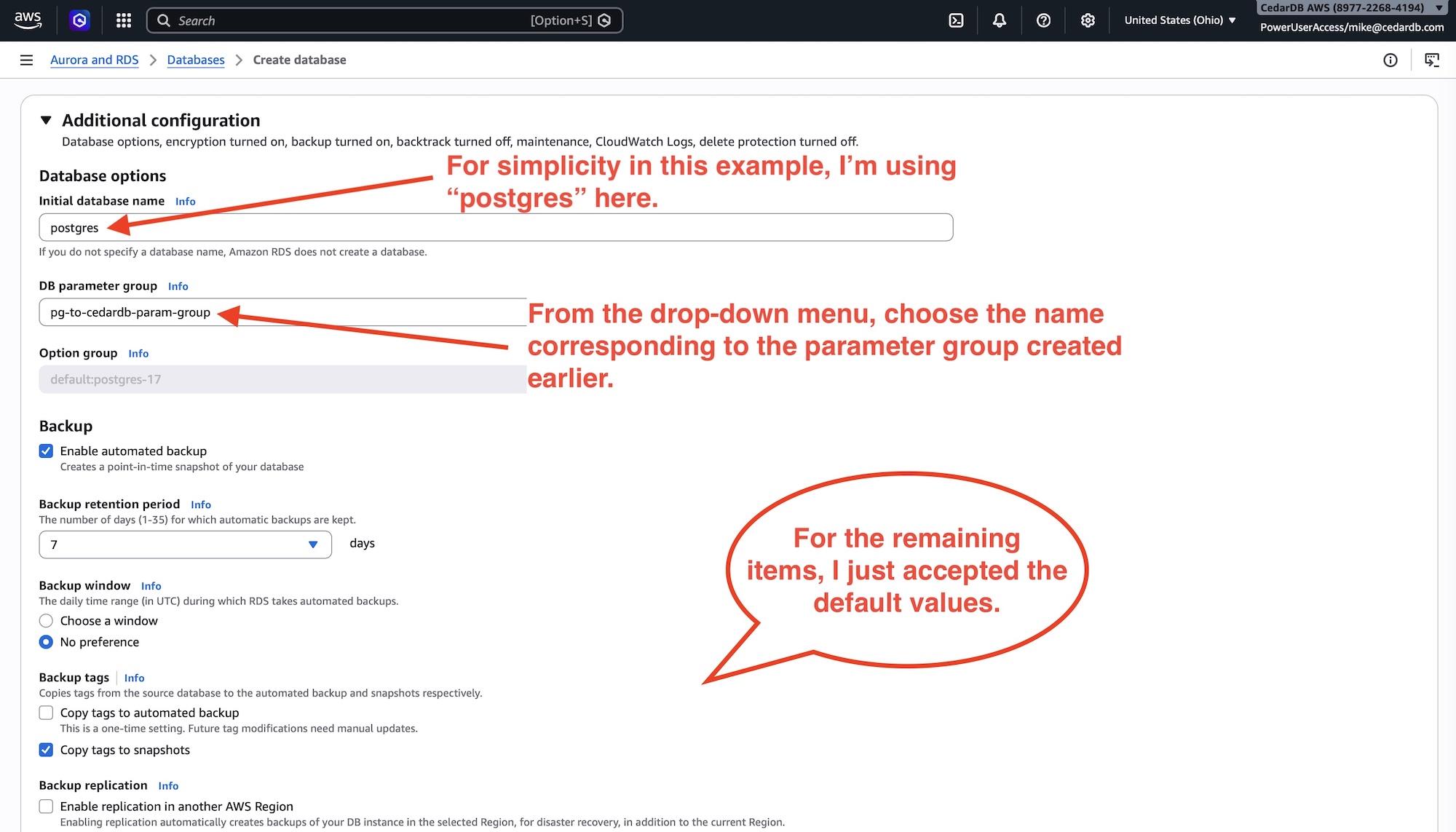Click the info circle icon below the account name
The image size is (1456, 832).
pos(1390,60)
